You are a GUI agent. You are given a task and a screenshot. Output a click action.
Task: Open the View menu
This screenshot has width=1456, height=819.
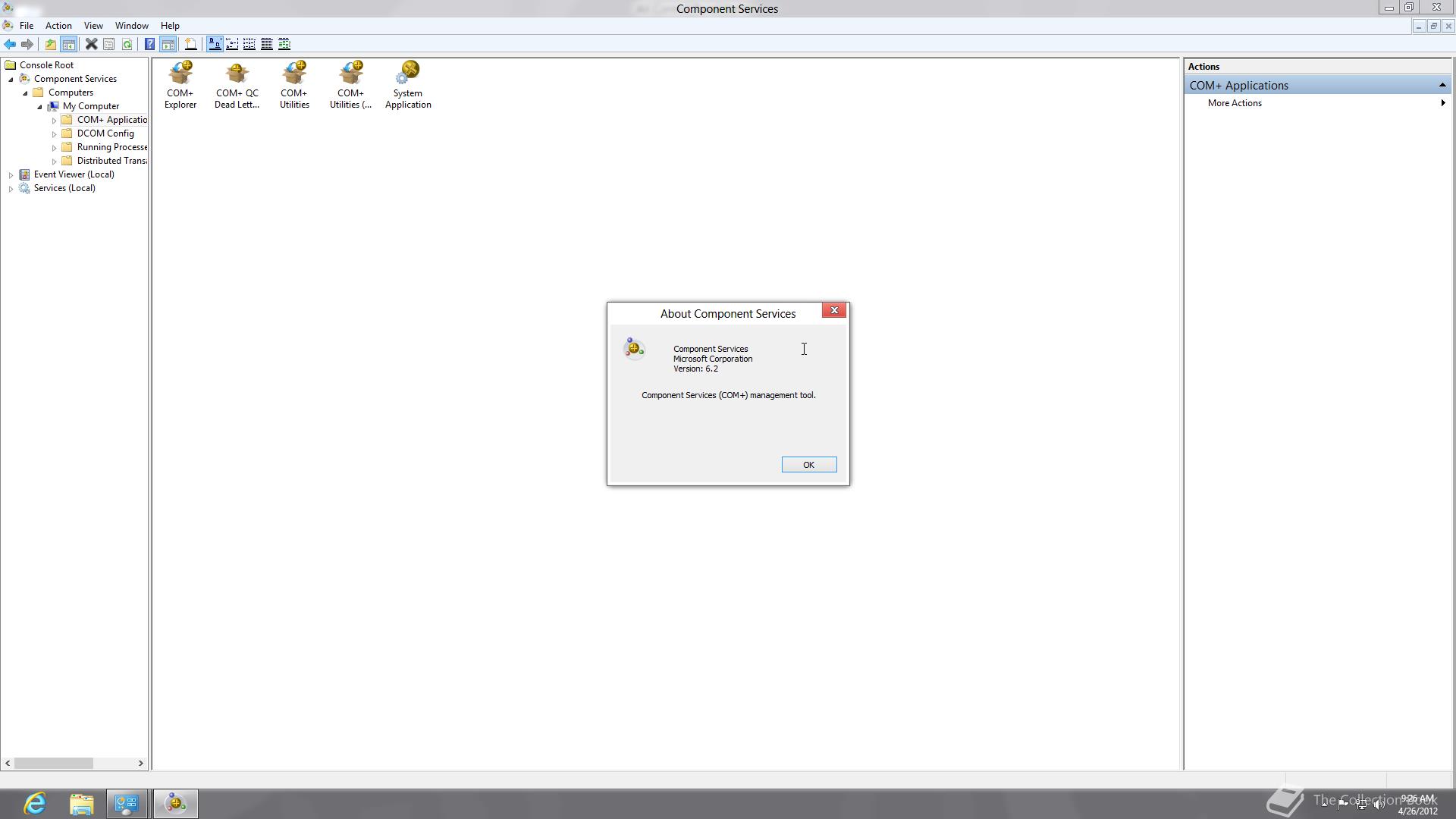pyautogui.click(x=93, y=26)
